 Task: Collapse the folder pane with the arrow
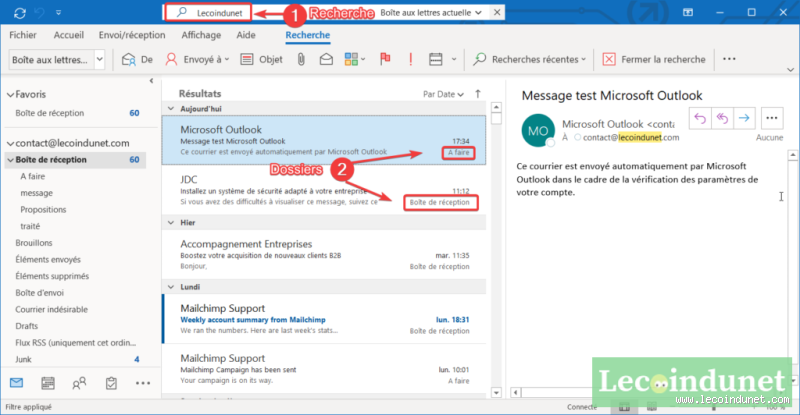tap(151, 81)
